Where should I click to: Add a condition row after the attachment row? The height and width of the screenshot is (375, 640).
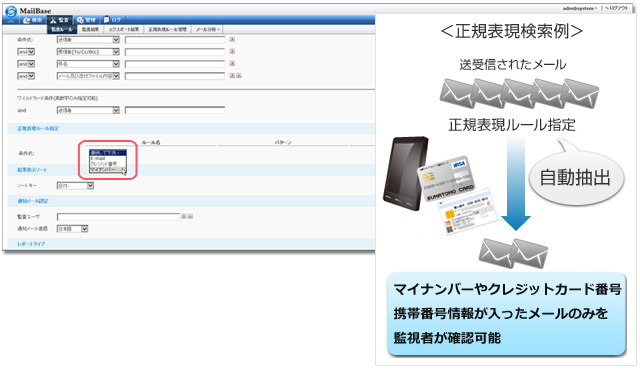(x=239, y=76)
